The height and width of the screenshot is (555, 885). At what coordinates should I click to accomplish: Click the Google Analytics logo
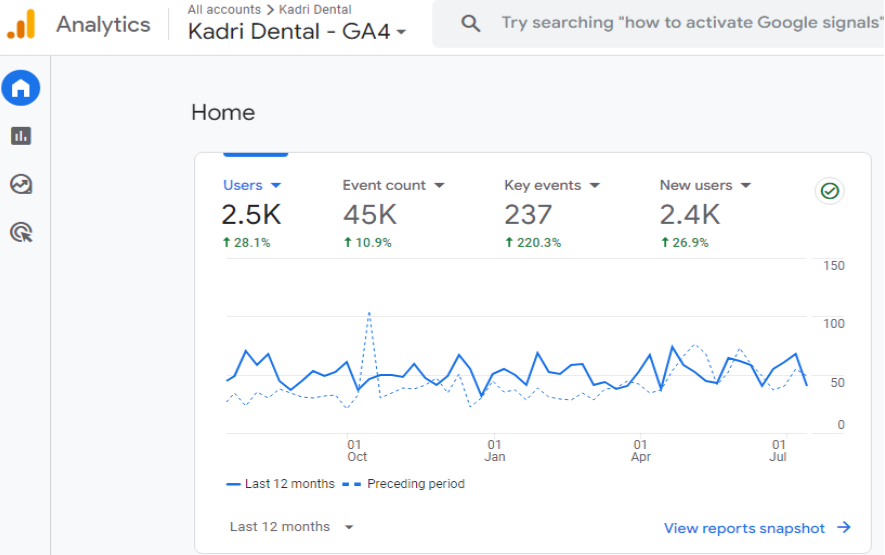point(21,24)
